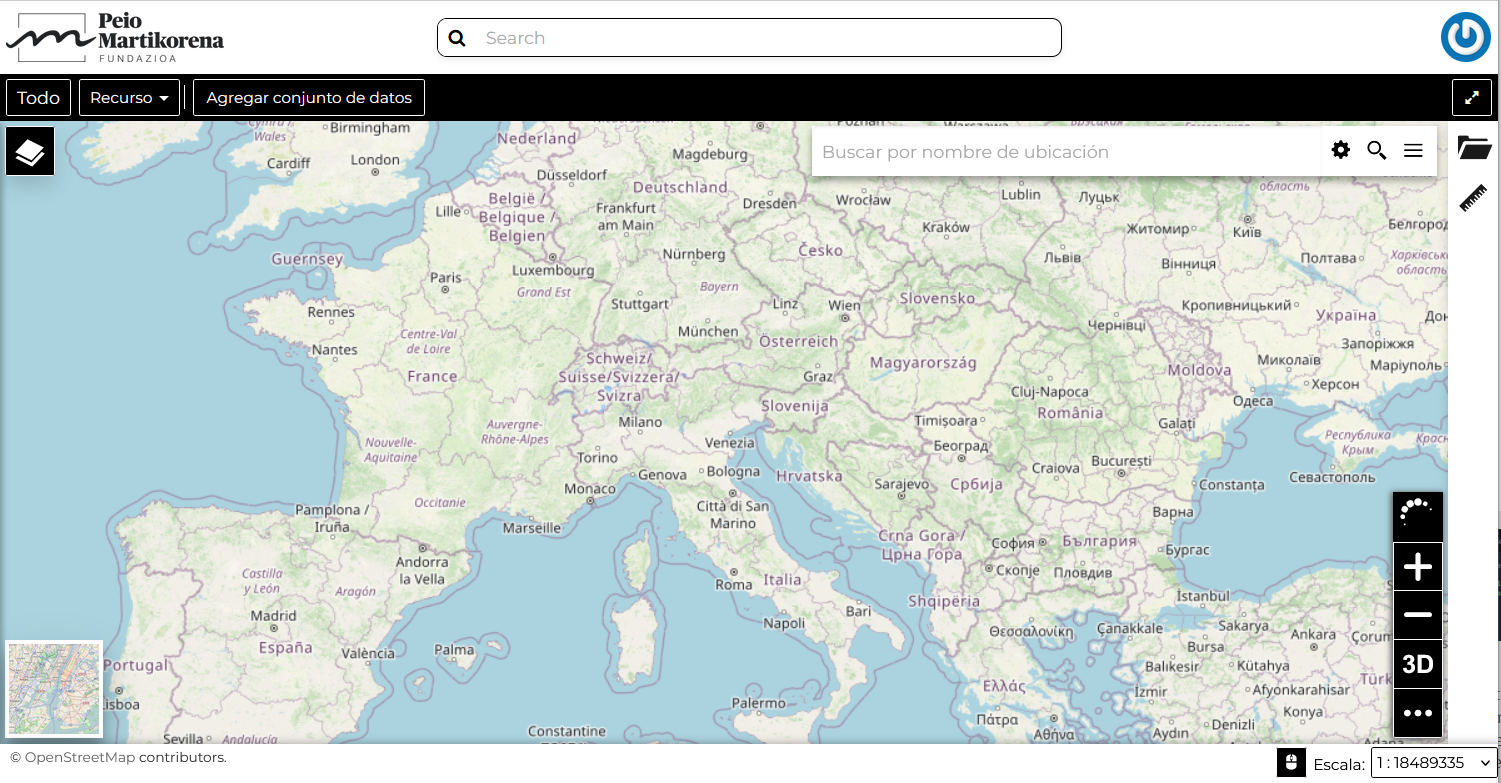Click the Sarajevo label on map

pos(902,484)
